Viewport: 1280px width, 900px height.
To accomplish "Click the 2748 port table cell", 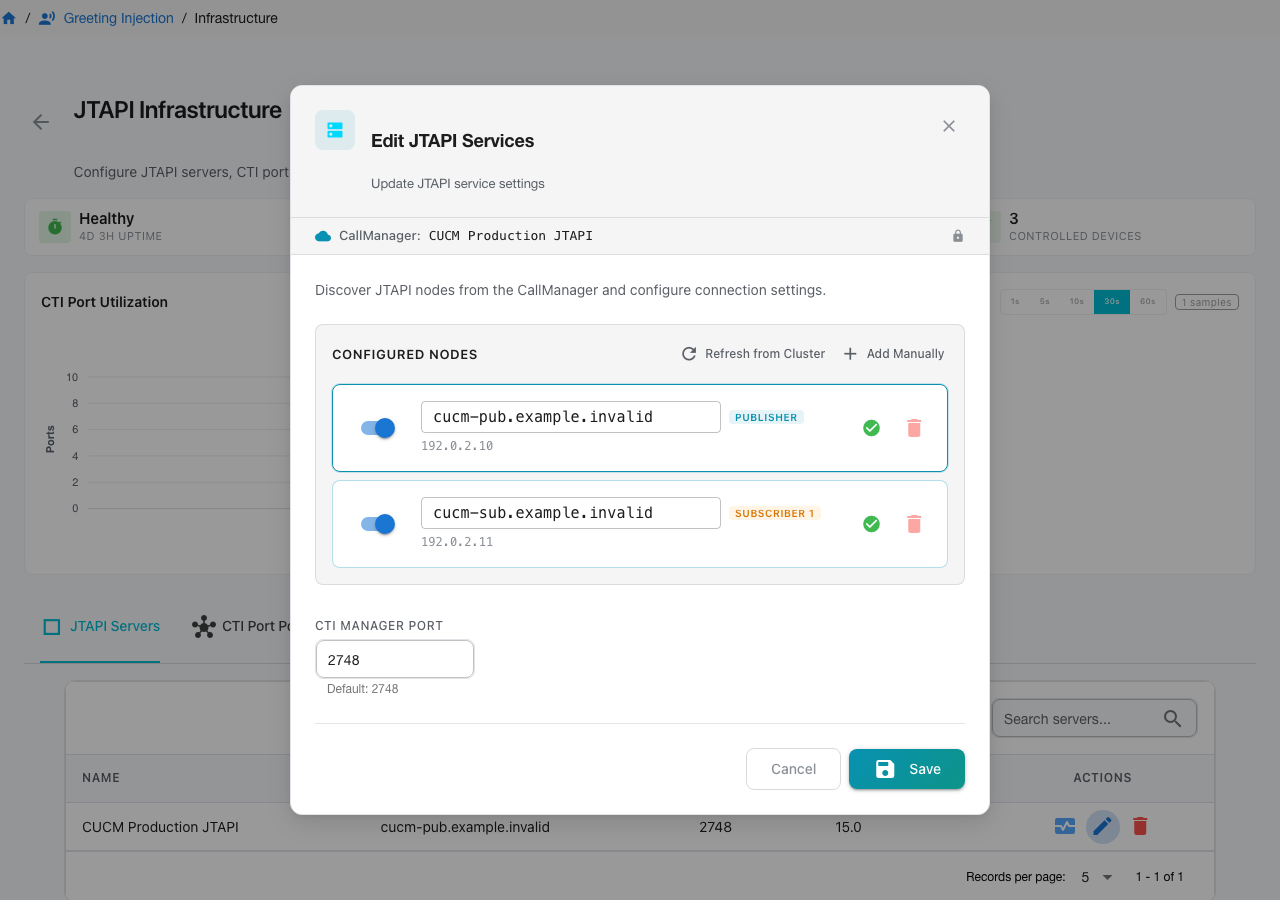I will (x=716, y=827).
